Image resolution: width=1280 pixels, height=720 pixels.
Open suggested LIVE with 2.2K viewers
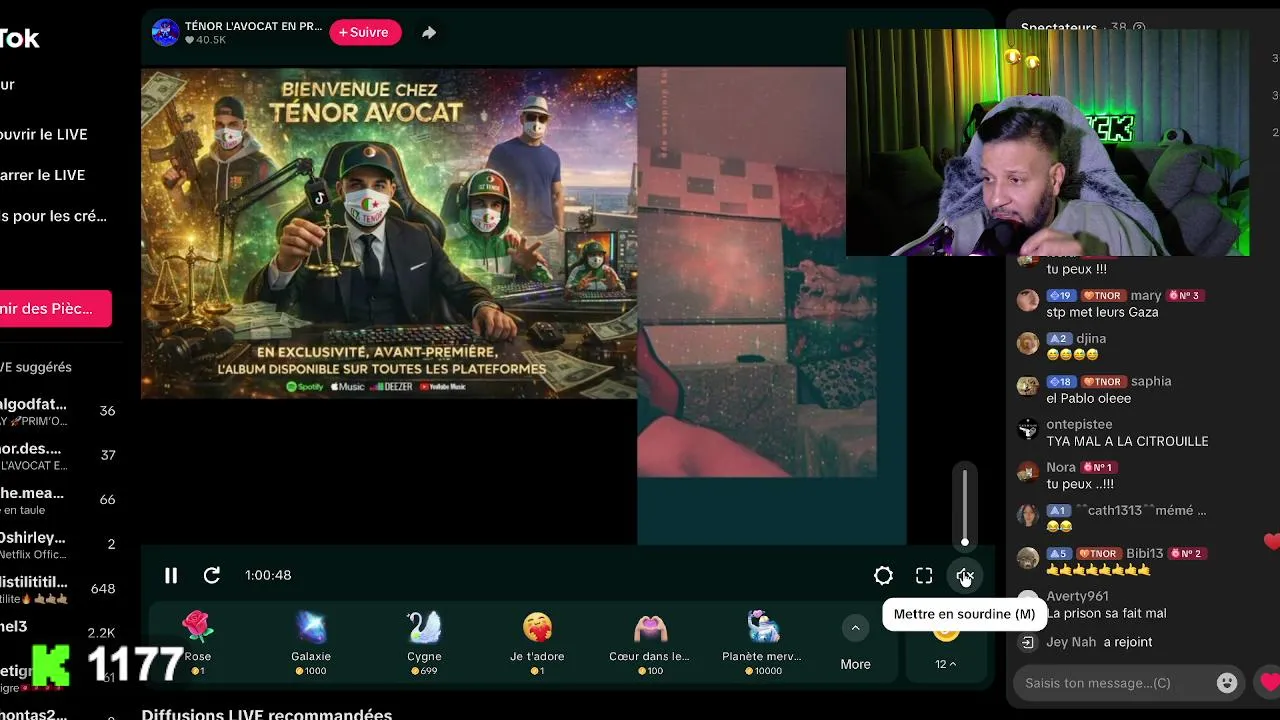[x=58, y=632]
